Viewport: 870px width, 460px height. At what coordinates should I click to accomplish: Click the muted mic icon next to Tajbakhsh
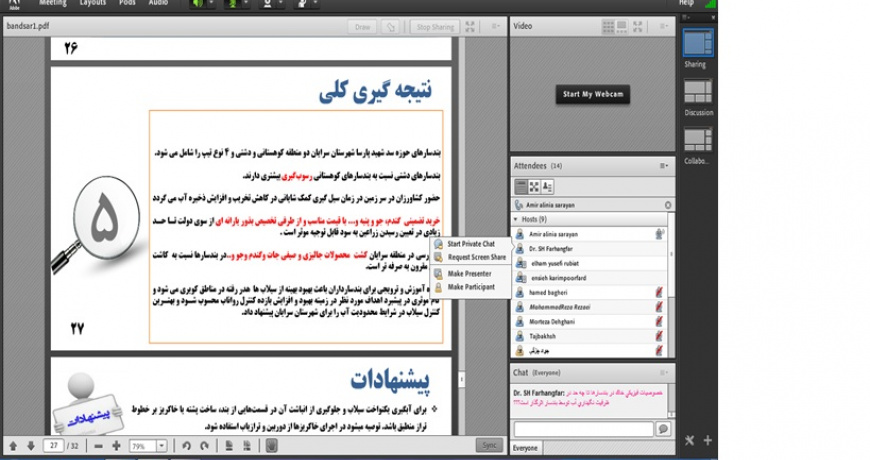[659, 336]
